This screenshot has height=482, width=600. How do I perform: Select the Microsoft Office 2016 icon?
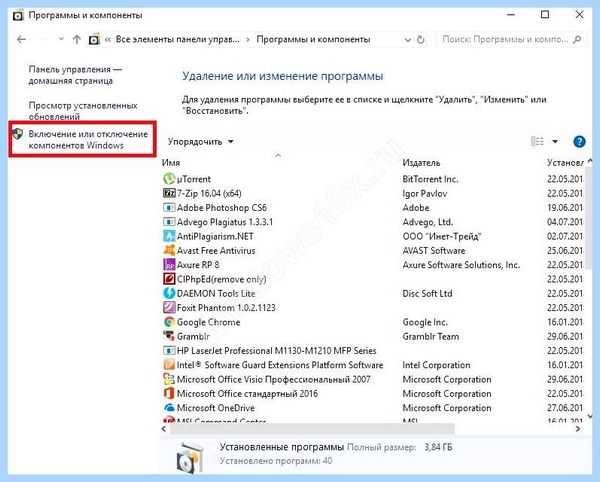(169, 394)
